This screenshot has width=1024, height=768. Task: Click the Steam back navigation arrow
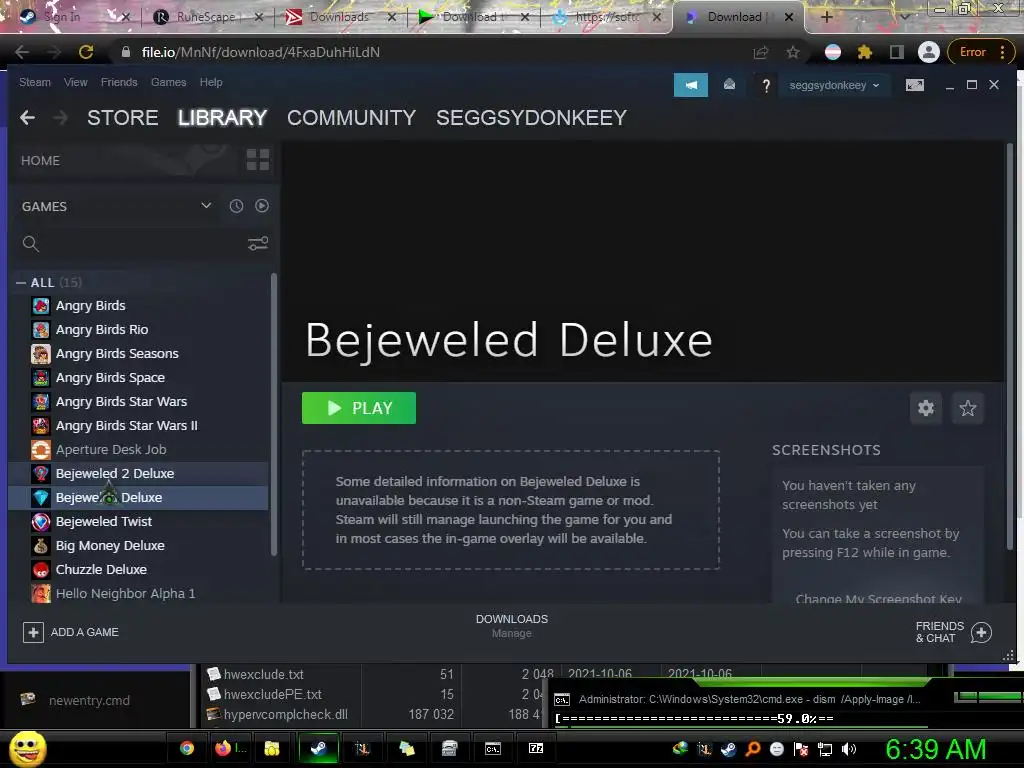(x=27, y=118)
